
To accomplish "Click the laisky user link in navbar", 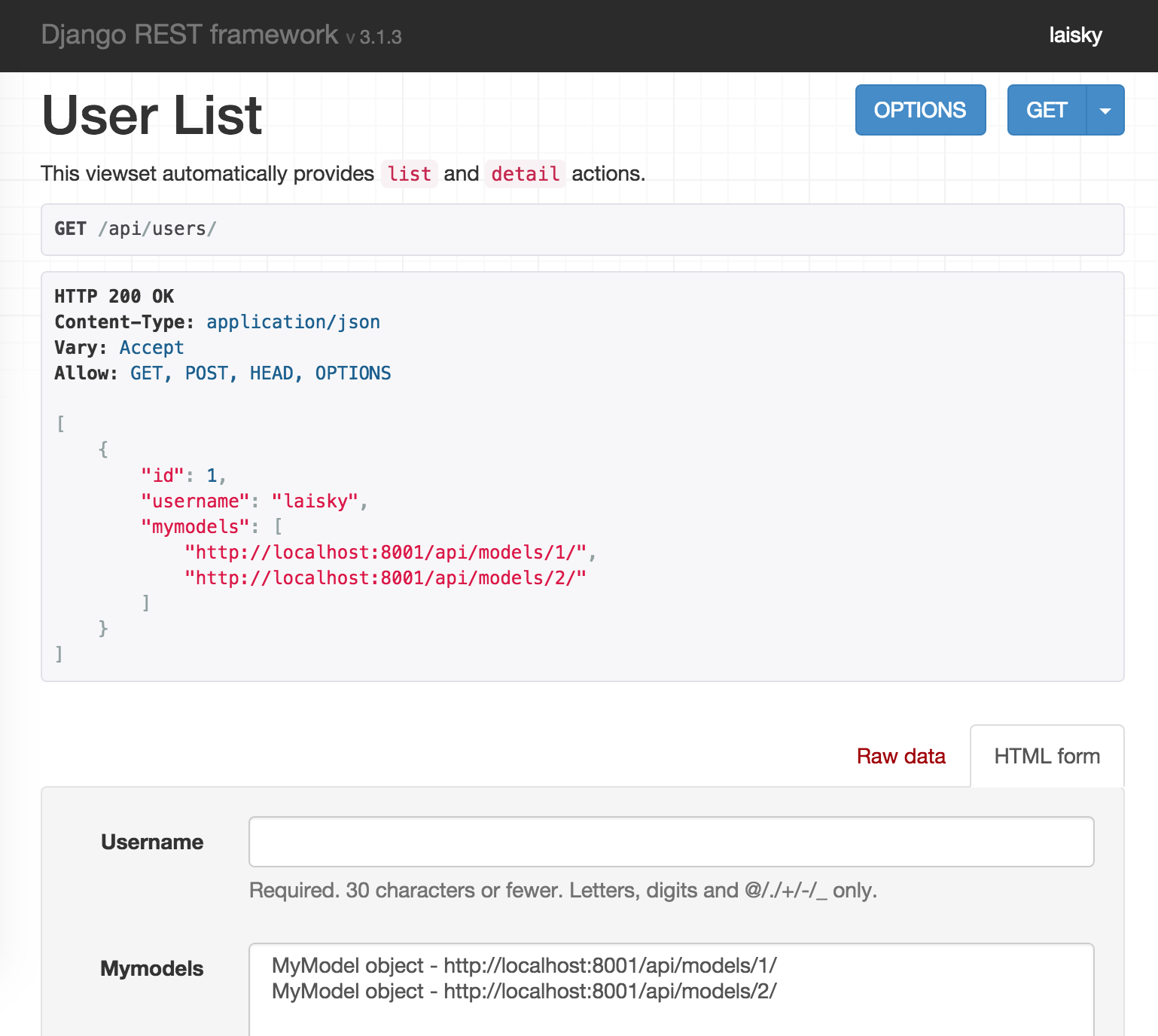I will (x=1075, y=35).
